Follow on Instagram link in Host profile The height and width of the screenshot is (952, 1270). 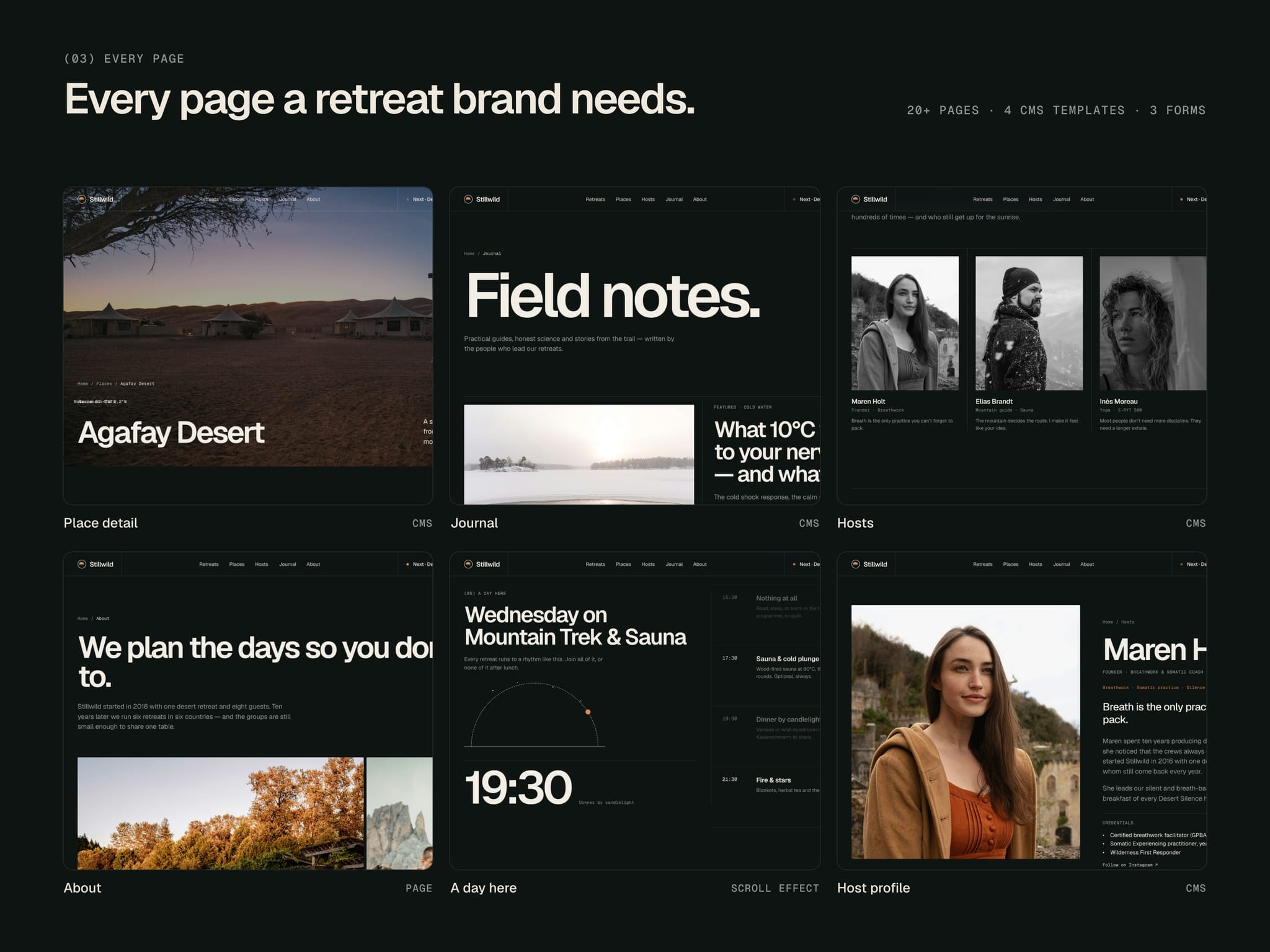1130,865
